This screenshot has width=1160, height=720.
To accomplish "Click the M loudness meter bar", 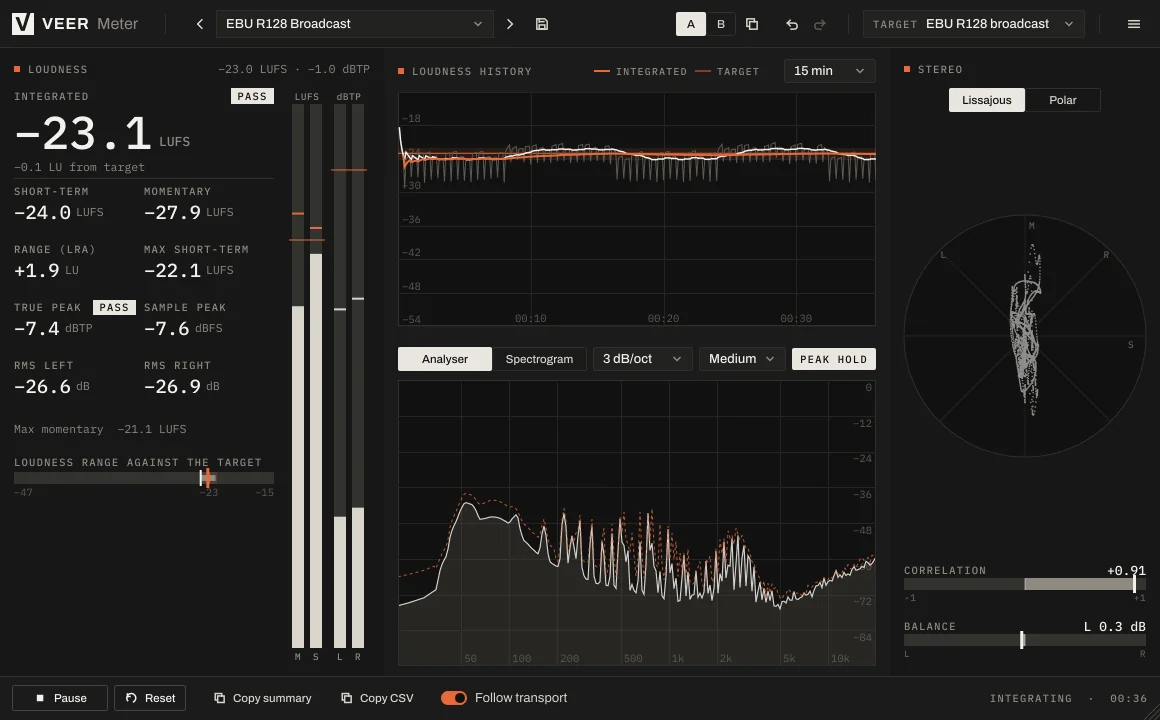I will click(298, 376).
